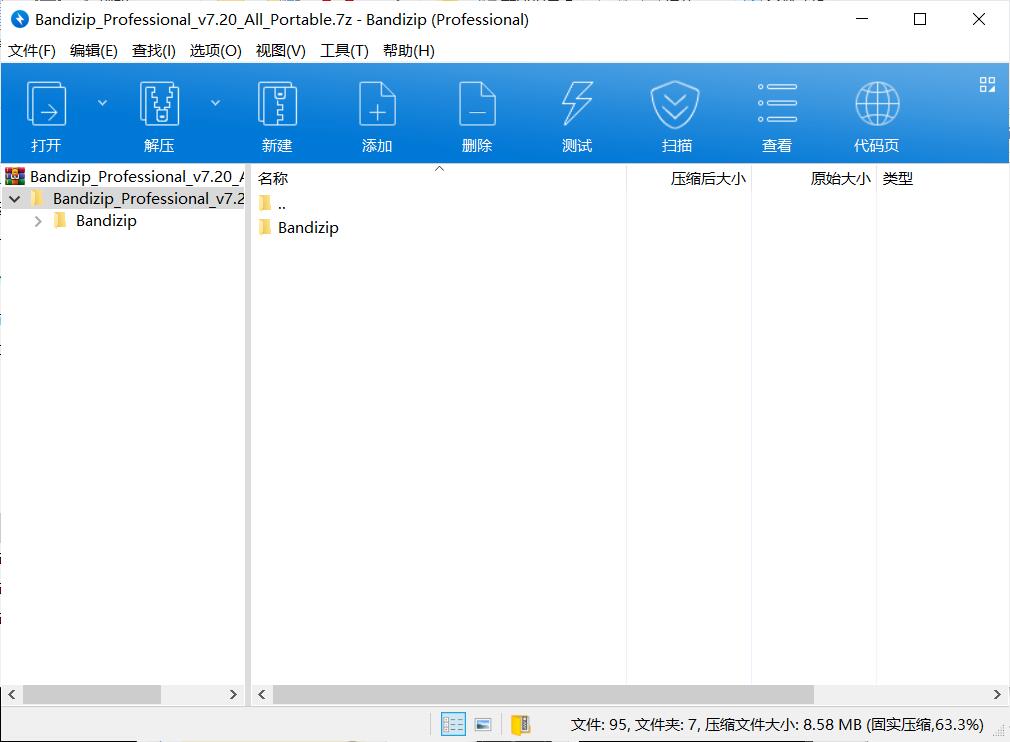Screen dimensions: 1010x742
Task: Click the 查看 (View) toolbar icon
Action: coord(777,113)
